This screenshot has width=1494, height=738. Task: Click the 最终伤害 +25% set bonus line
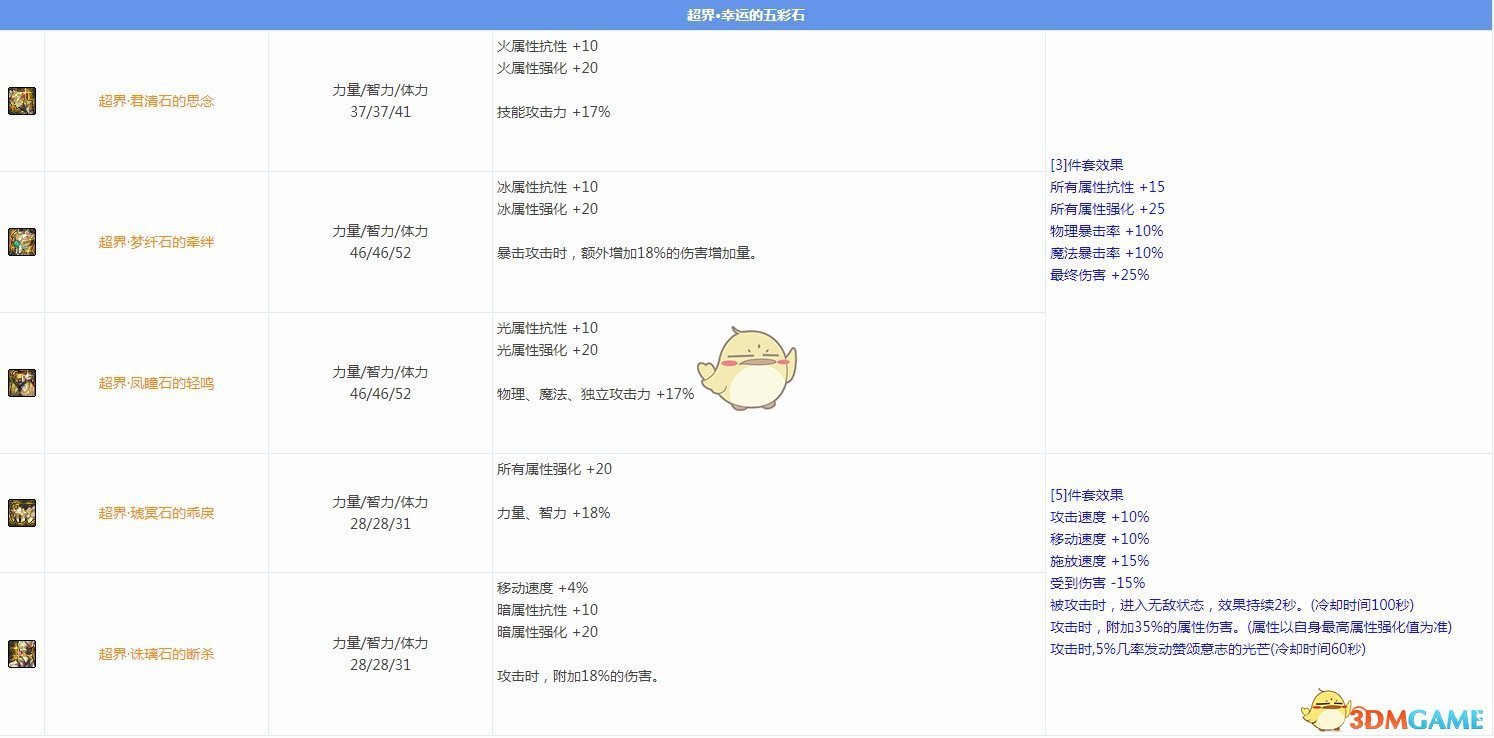pyautogui.click(x=1099, y=275)
